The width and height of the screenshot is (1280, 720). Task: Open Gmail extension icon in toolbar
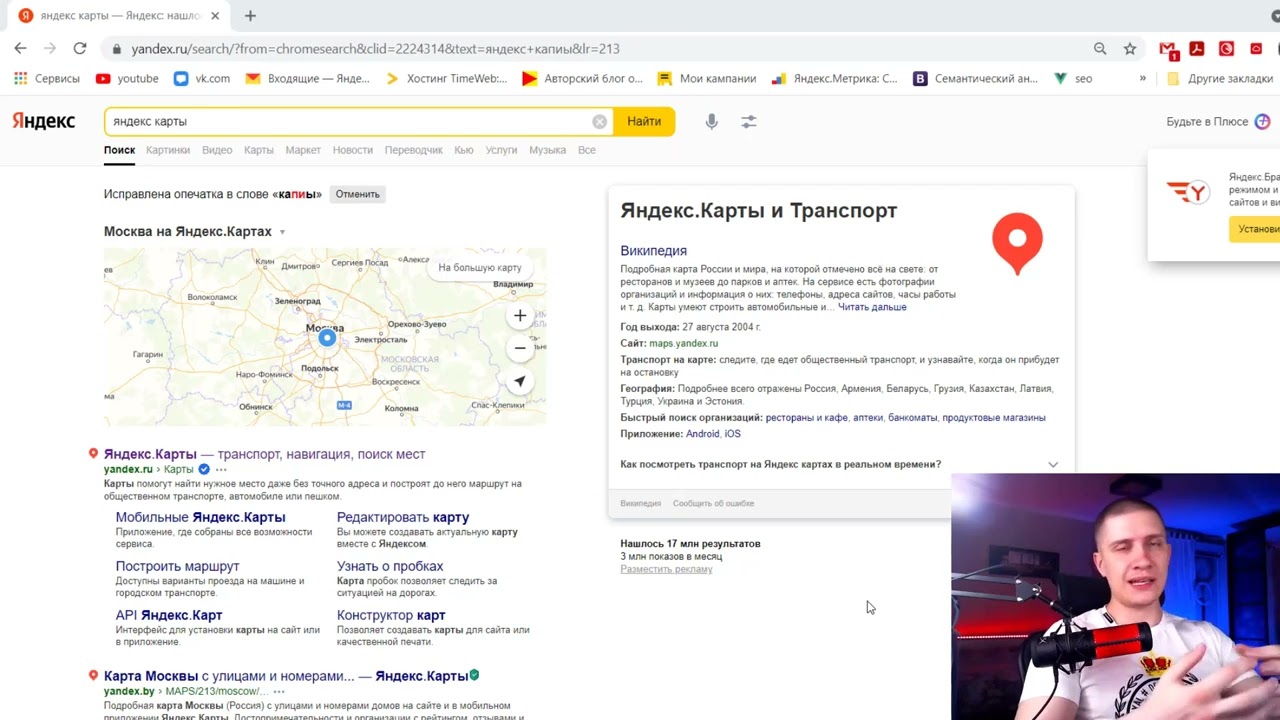pyautogui.click(x=1167, y=48)
